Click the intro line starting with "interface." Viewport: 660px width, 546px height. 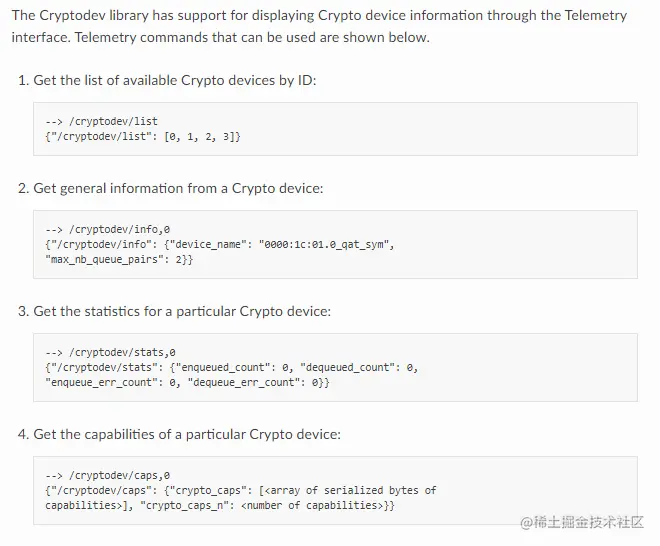pos(220,37)
